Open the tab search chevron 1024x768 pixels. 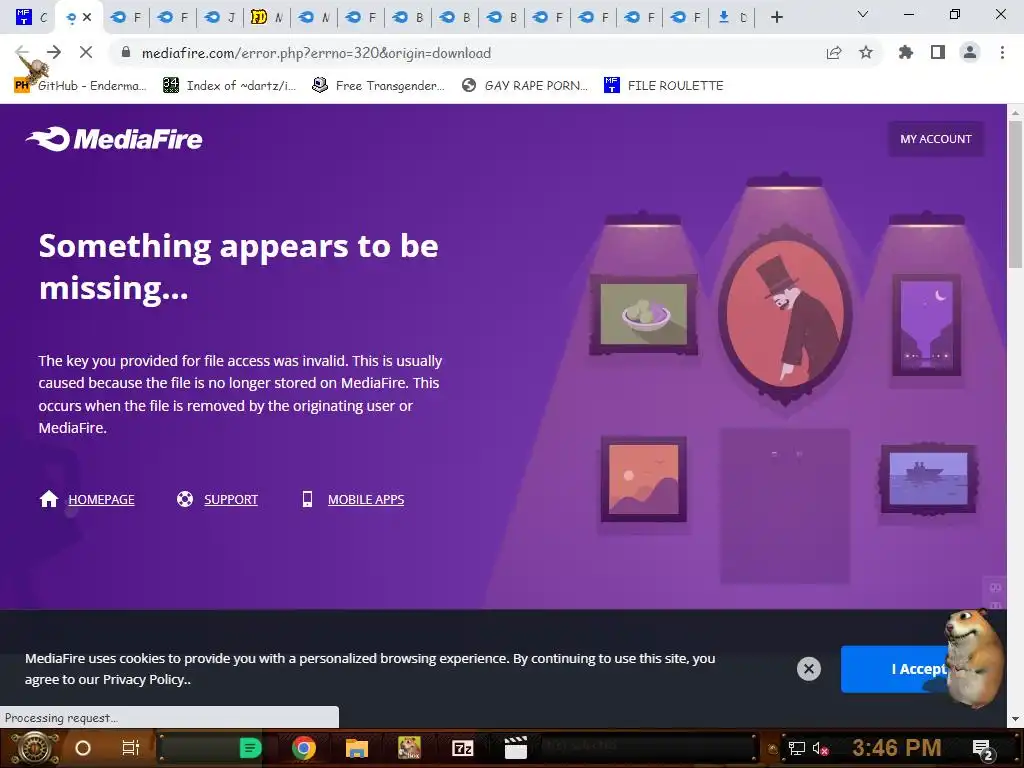coord(863,14)
